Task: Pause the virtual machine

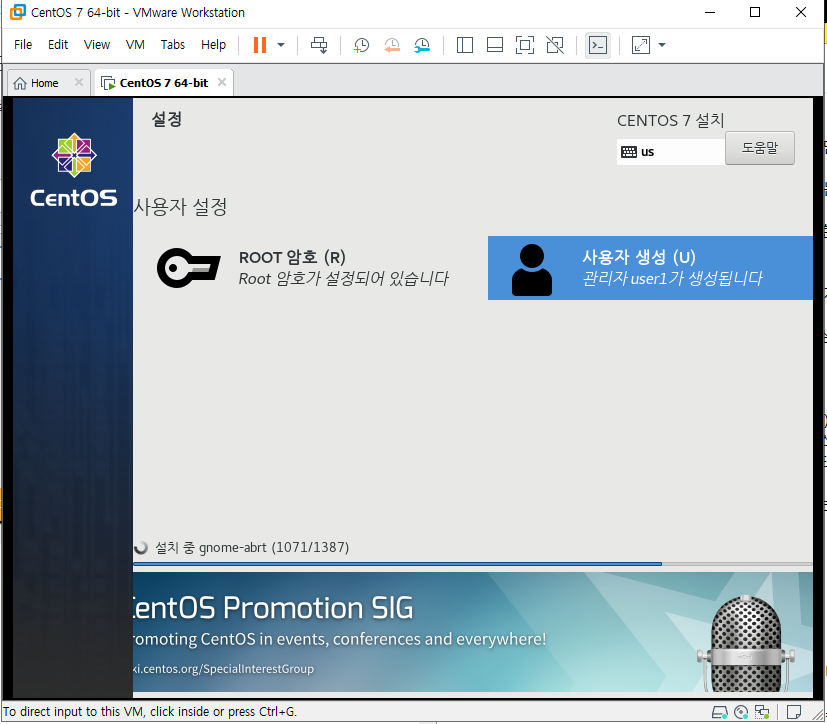Action: pos(259,45)
